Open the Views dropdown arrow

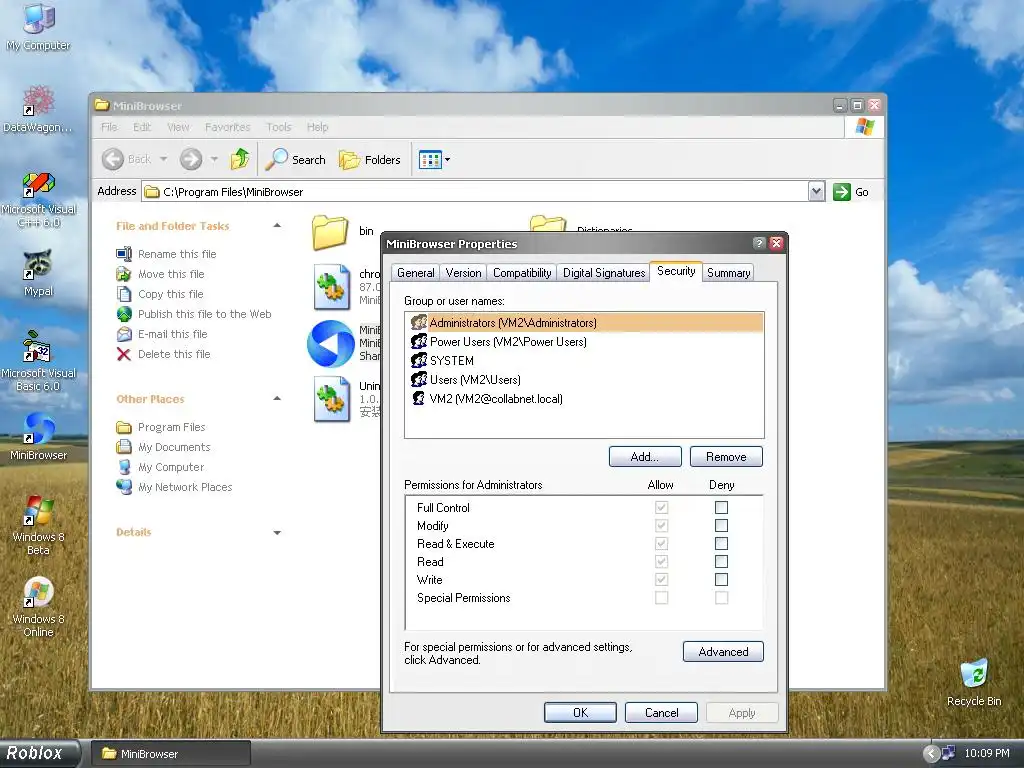coord(447,159)
